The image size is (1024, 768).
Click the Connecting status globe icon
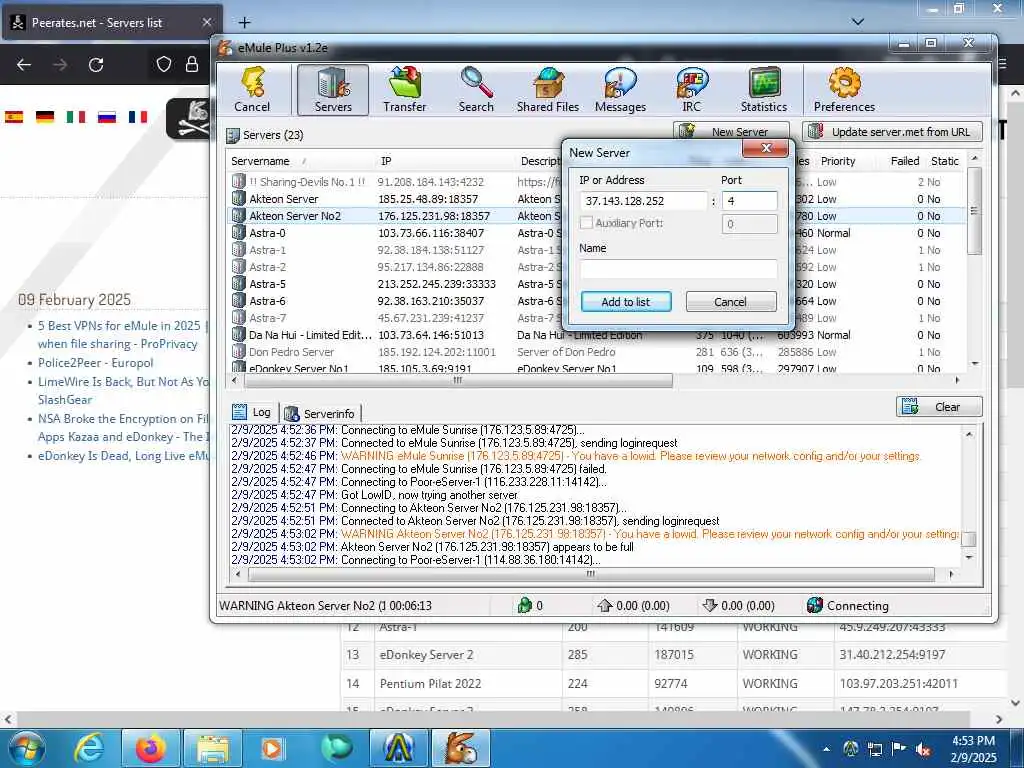pyautogui.click(x=814, y=605)
